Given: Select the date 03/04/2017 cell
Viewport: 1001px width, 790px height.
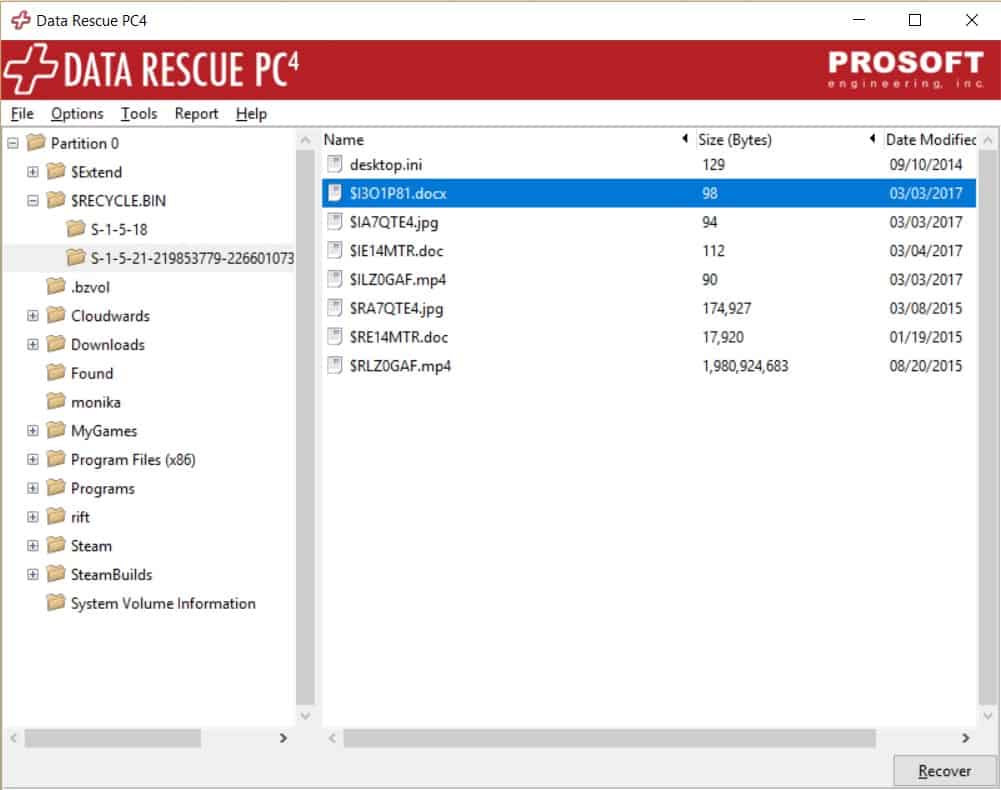Looking at the screenshot, I should [926, 251].
